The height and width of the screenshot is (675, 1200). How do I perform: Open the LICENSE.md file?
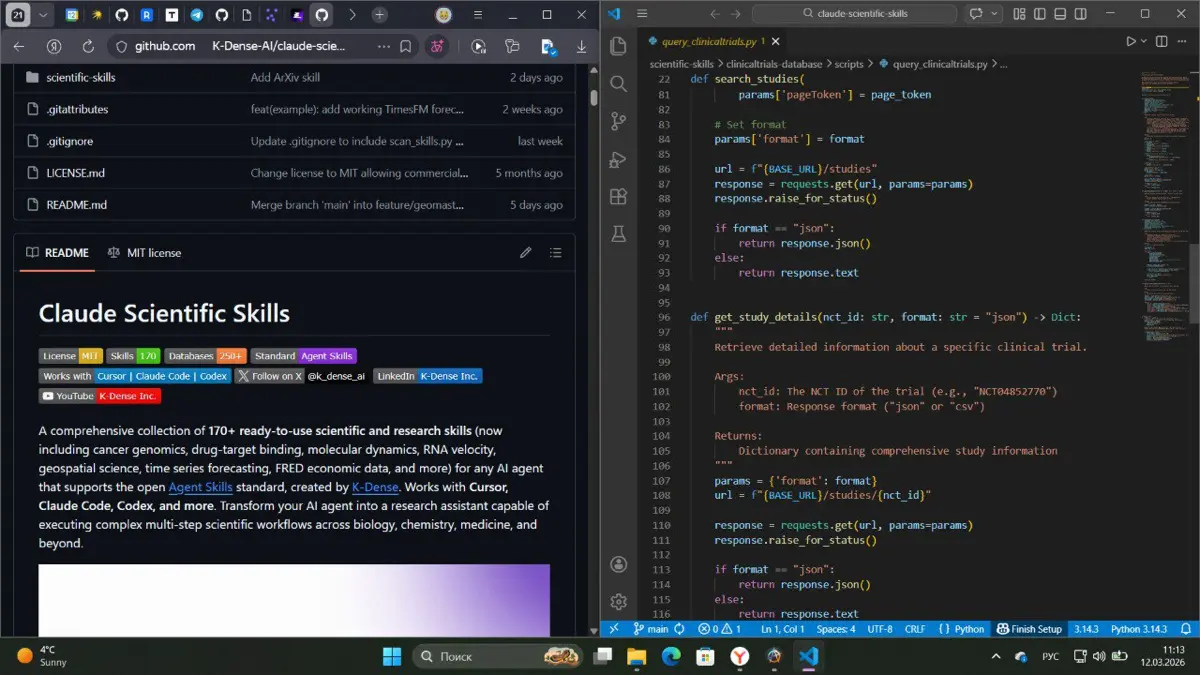pyautogui.click(x=76, y=173)
